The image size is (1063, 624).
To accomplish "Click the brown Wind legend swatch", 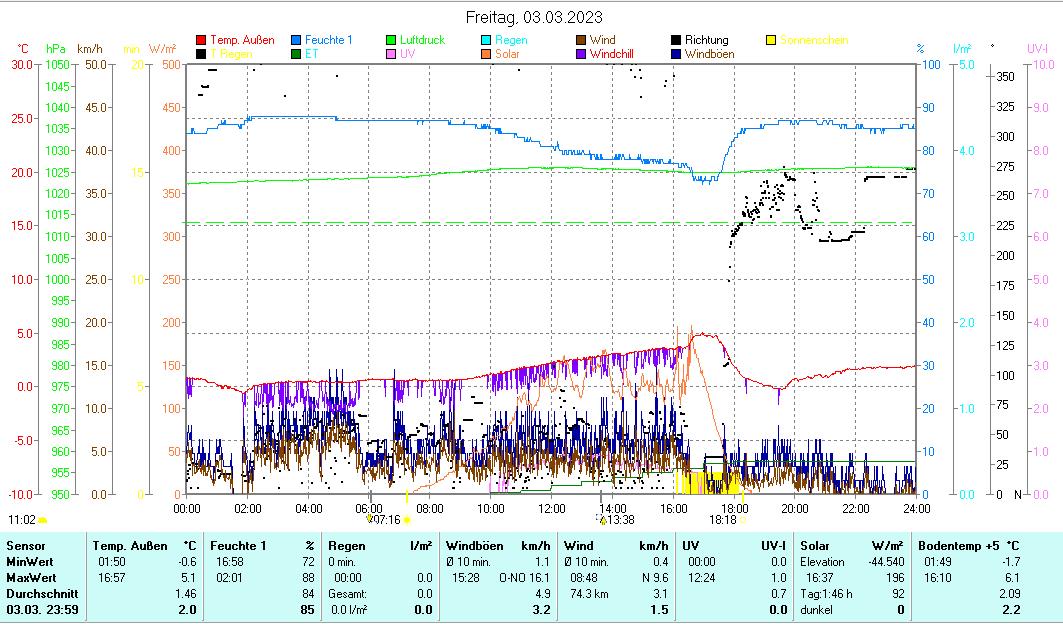I will [580, 41].
